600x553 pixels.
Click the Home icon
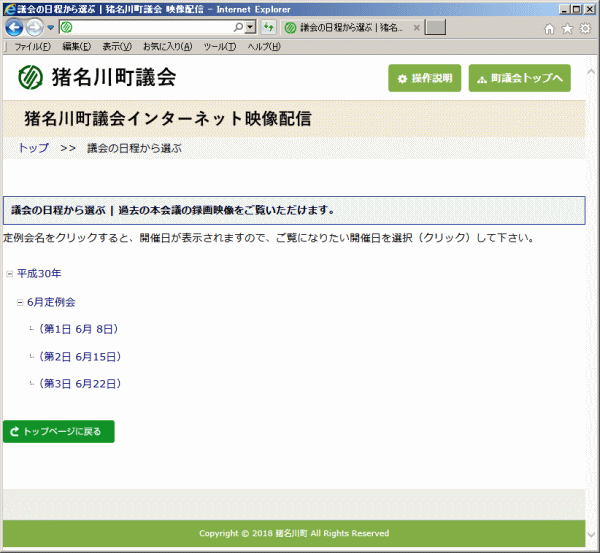(549, 29)
